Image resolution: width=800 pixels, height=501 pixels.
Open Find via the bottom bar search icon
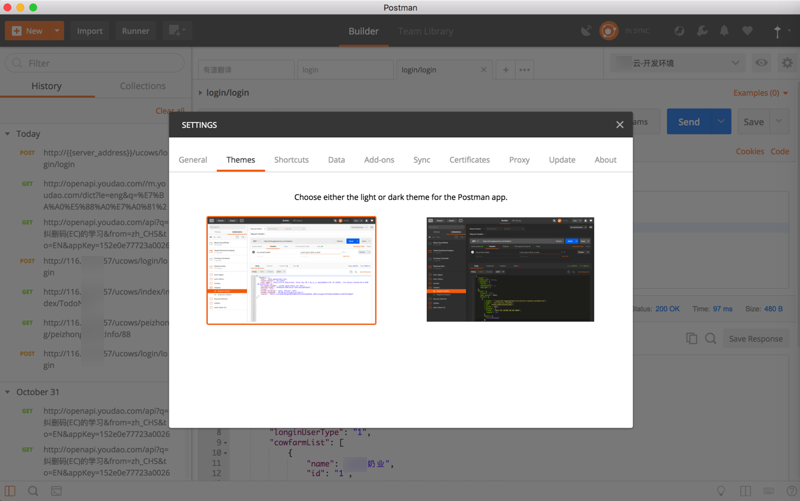coord(33,491)
